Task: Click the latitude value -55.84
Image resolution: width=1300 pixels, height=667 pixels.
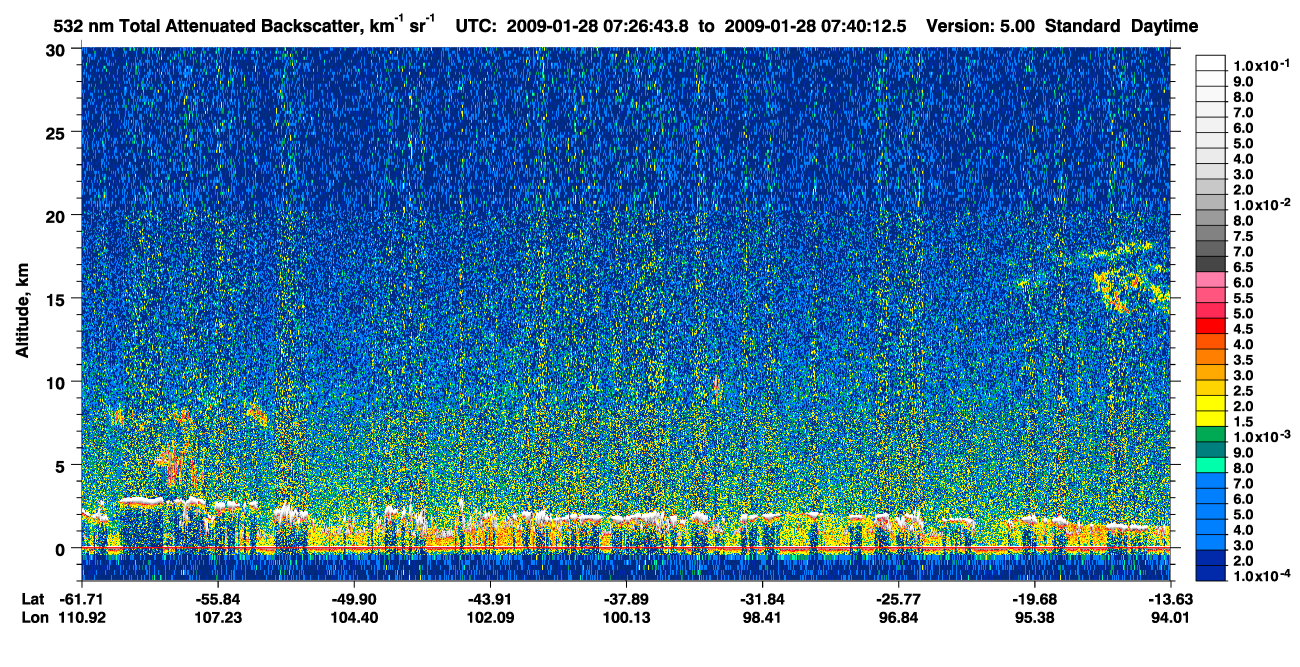Action: point(218,599)
